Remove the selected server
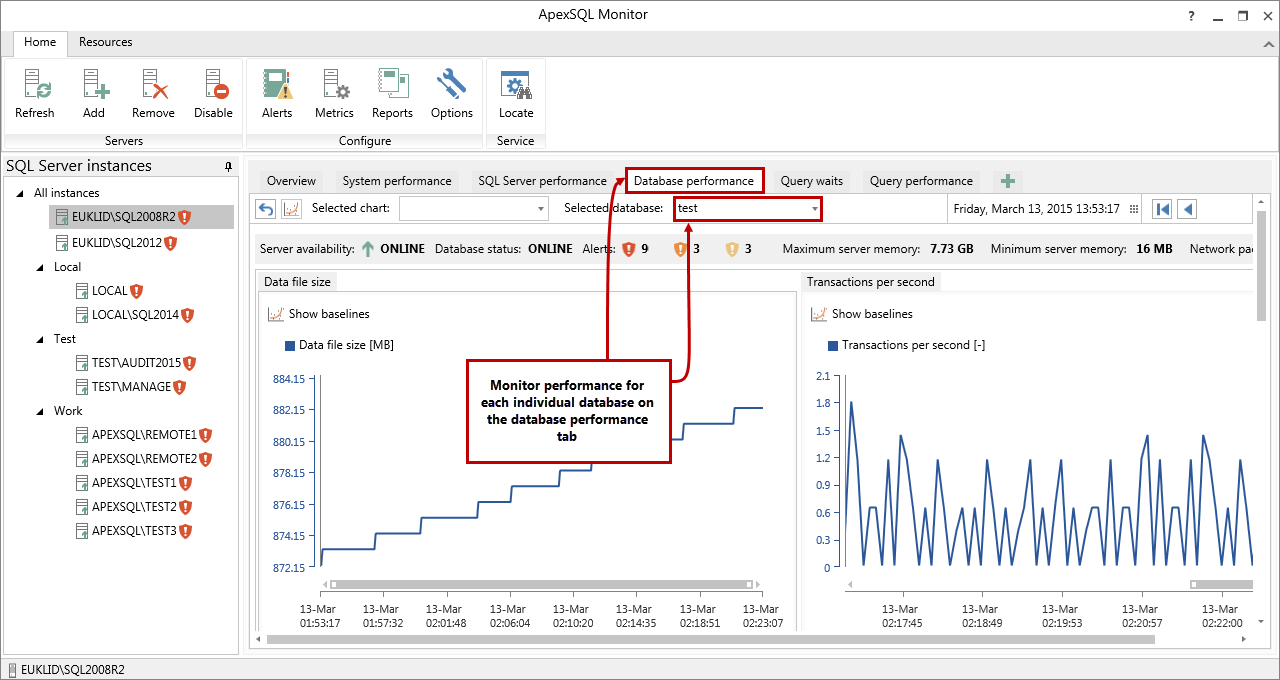This screenshot has width=1280, height=680. (x=153, y=94)
